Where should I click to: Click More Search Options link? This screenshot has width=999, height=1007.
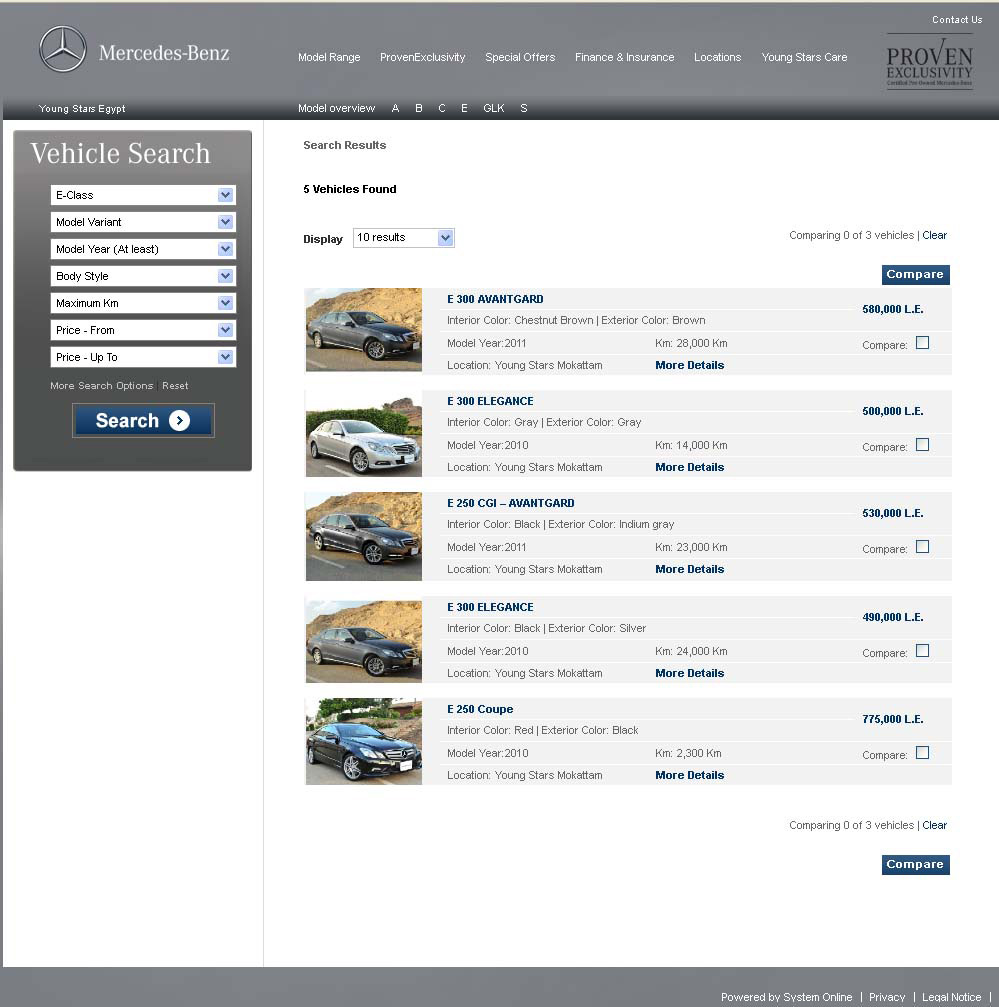pos(101,386)
